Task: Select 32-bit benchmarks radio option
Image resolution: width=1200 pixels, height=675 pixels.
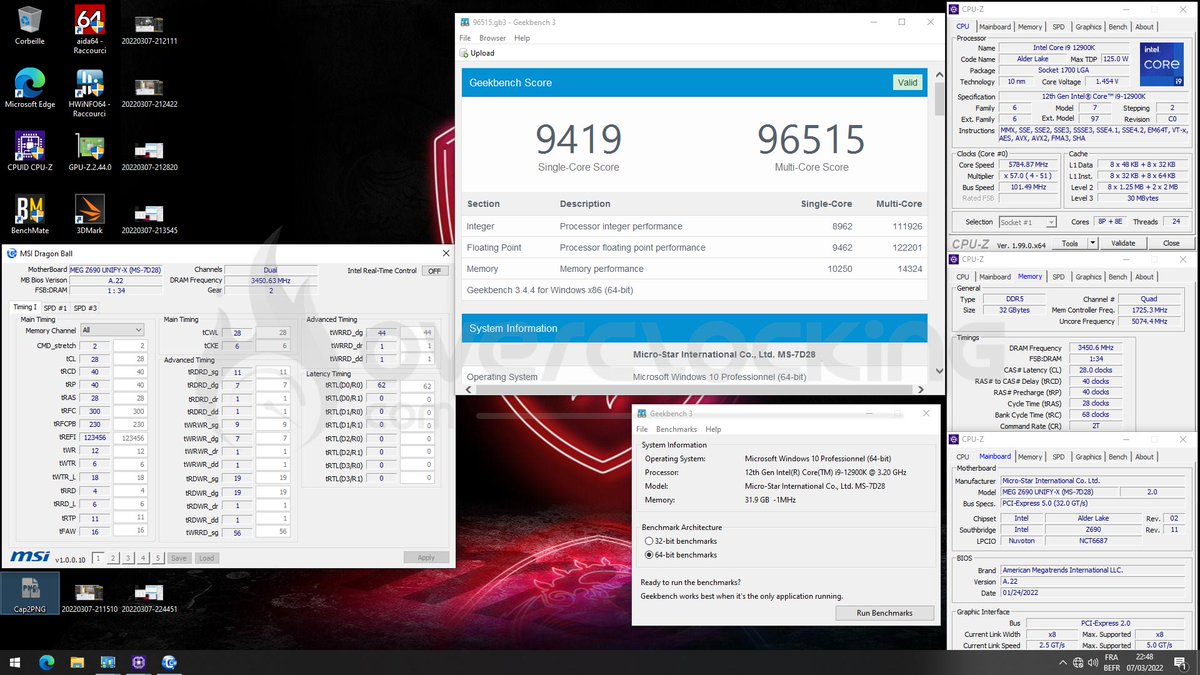Action: click(x=650, y=541)
